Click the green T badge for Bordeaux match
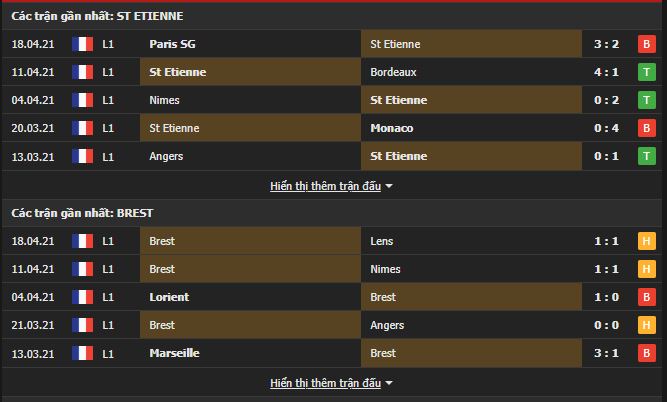Image resolution: width=667 pixels, height=402 pixels. pos(646,72)
